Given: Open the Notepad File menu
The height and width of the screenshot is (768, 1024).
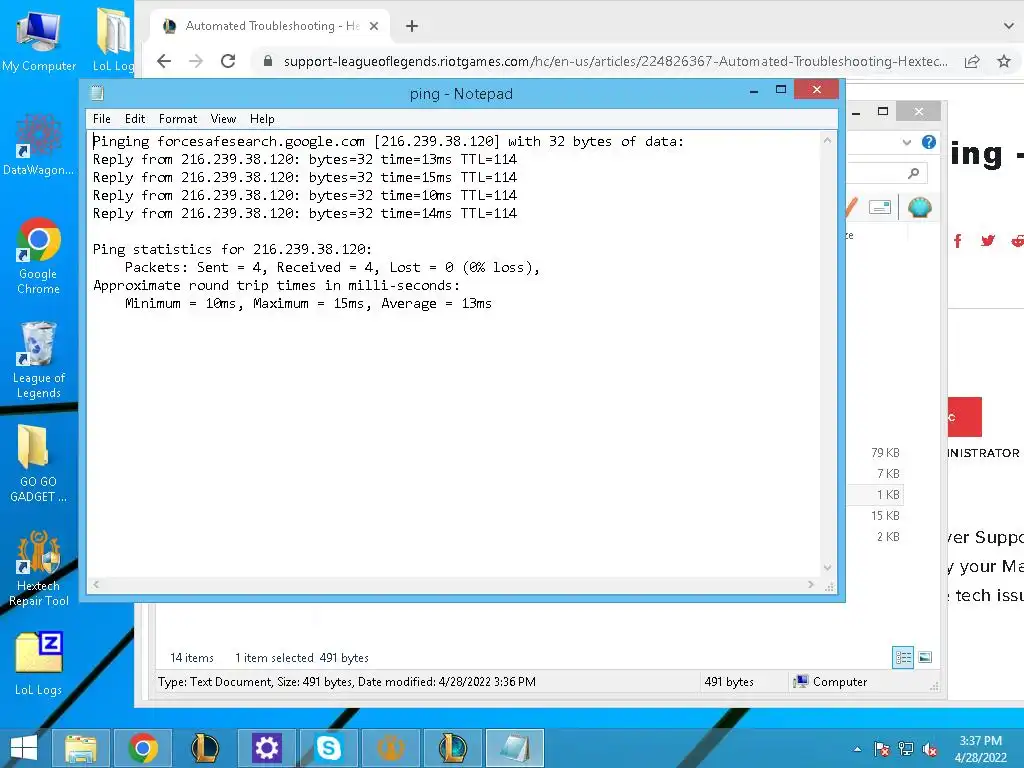Looking at the screenshot, I should coord(101,119).
